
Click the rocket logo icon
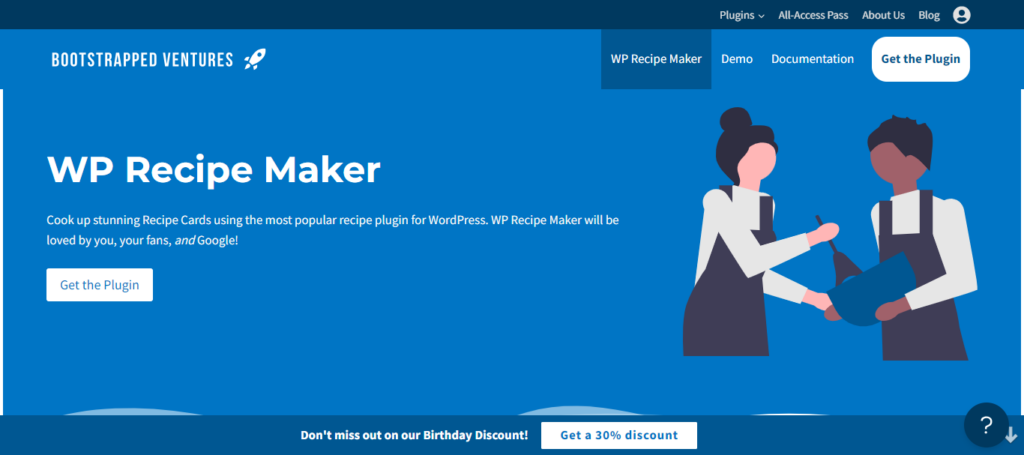pos(255,59)
